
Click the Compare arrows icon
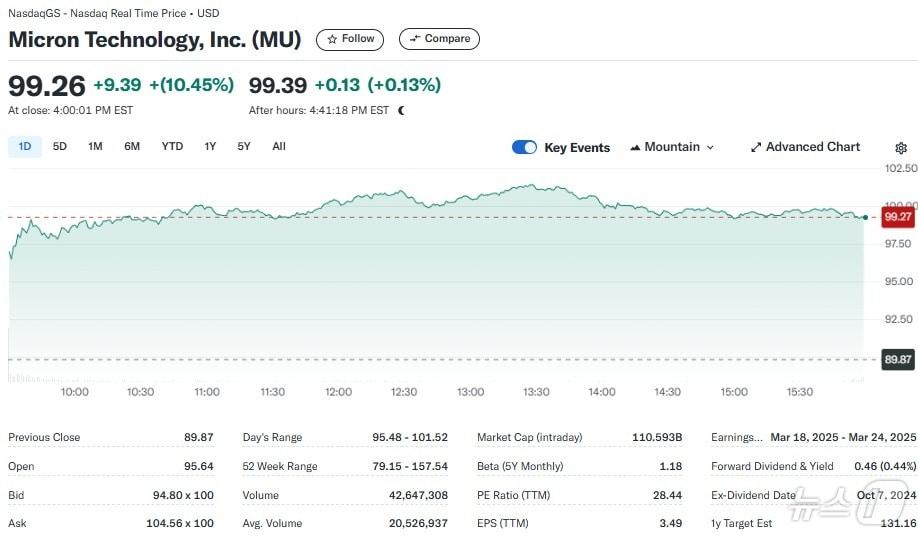(414, 39)
